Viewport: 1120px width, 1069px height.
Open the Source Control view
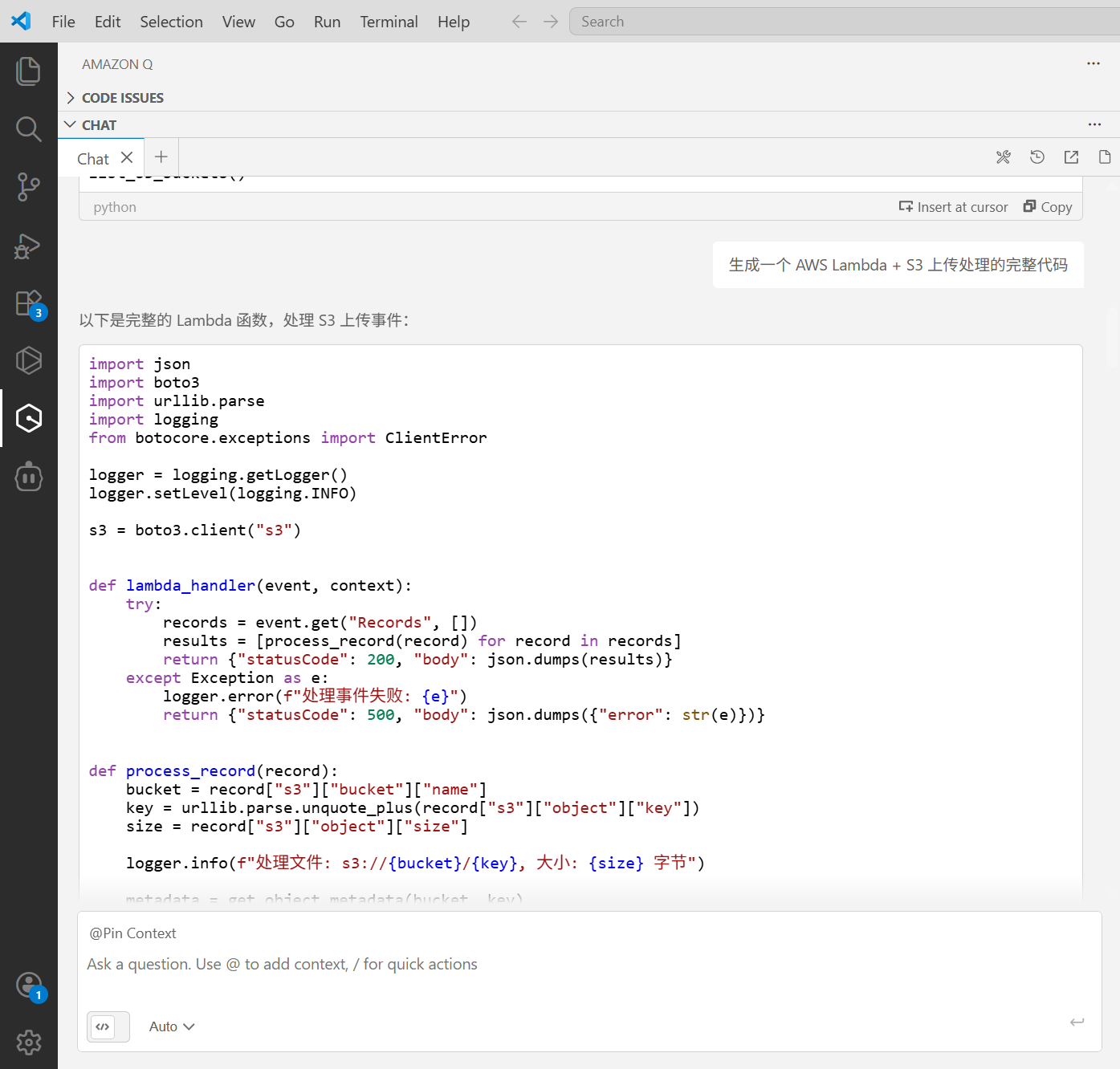click(x=29, y=186)
